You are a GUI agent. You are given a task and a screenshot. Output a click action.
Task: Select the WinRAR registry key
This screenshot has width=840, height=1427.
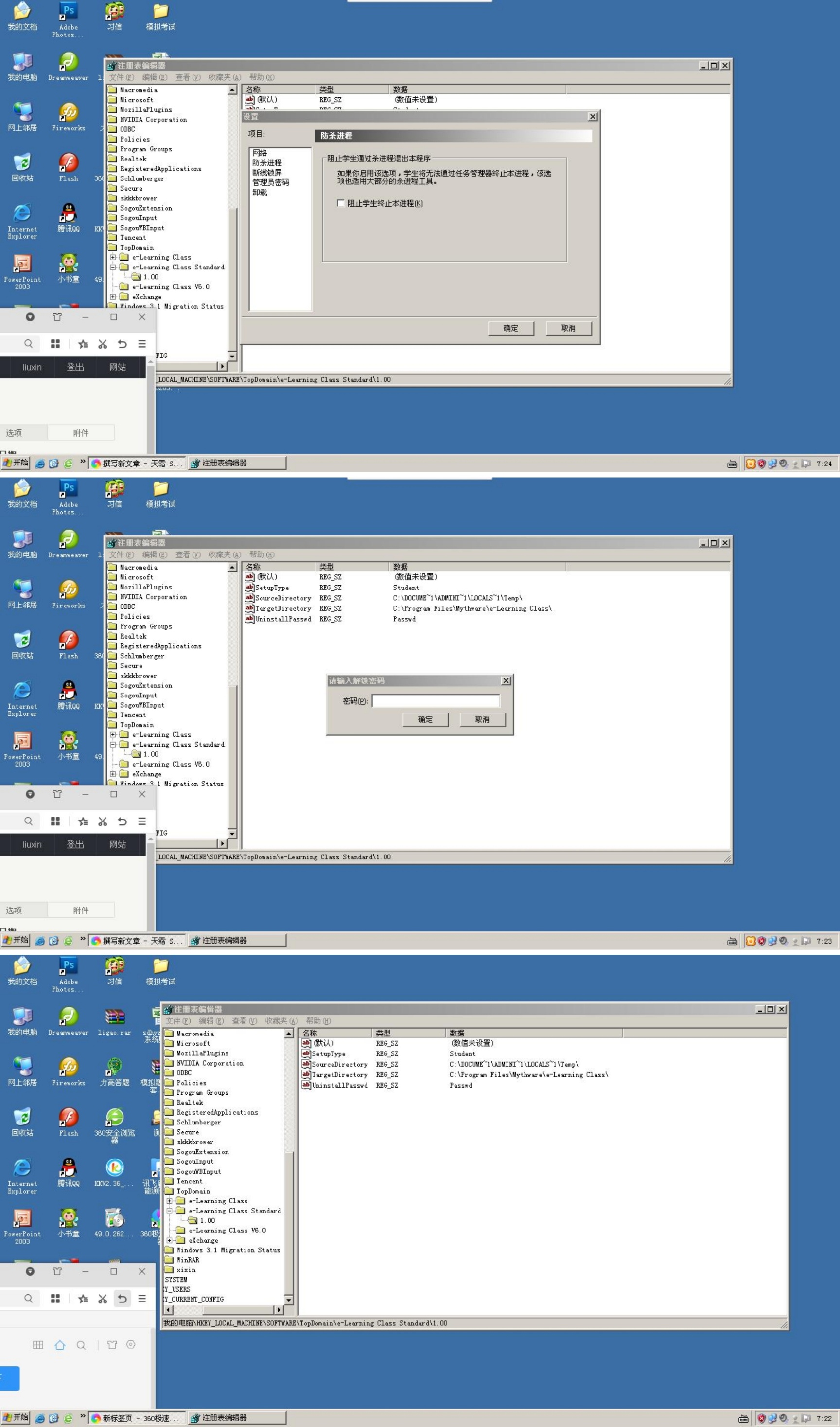click(x=187, y=1260)
